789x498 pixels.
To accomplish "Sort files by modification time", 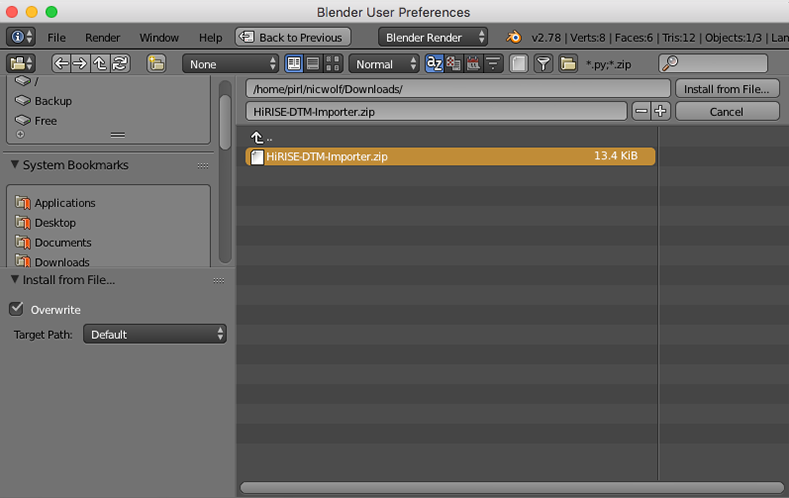I will 474,63.
